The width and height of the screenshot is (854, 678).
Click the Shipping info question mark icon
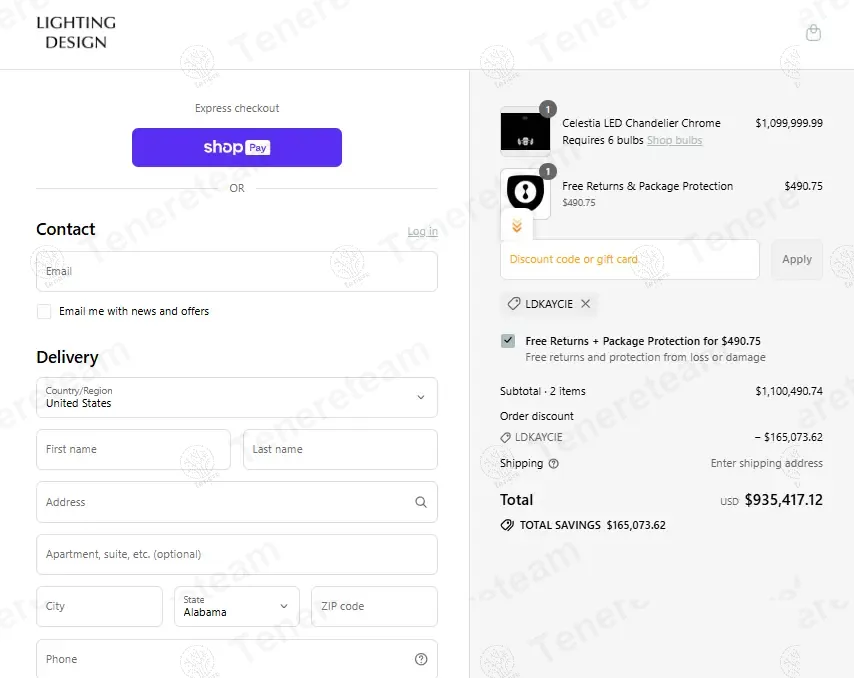click(554, 464)
